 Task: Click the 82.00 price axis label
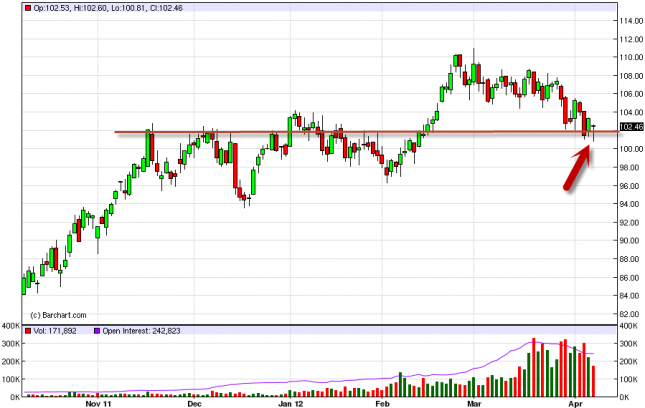[631, 314]
